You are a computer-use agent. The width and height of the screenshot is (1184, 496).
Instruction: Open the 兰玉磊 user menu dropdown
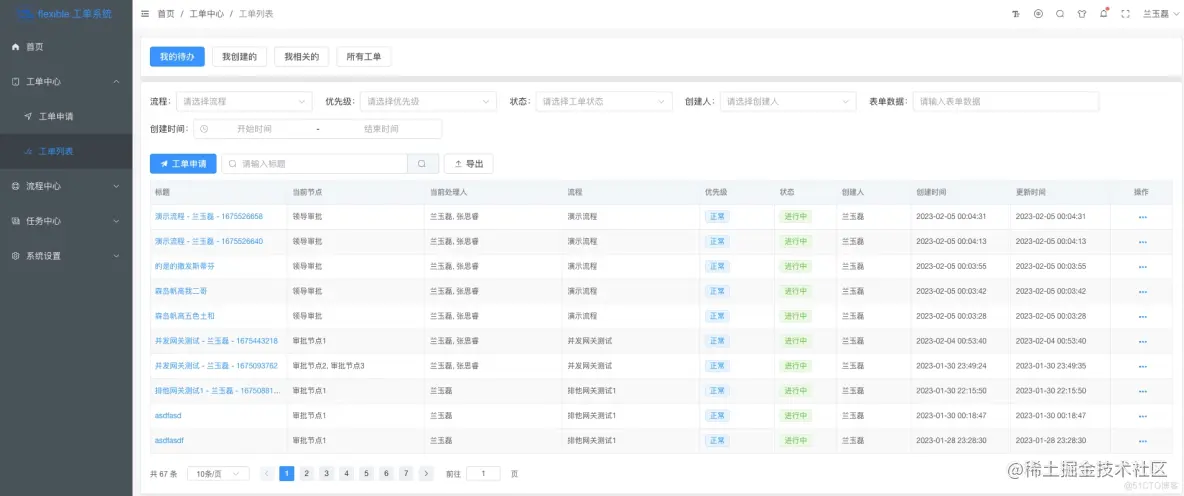pos(1161,14)
